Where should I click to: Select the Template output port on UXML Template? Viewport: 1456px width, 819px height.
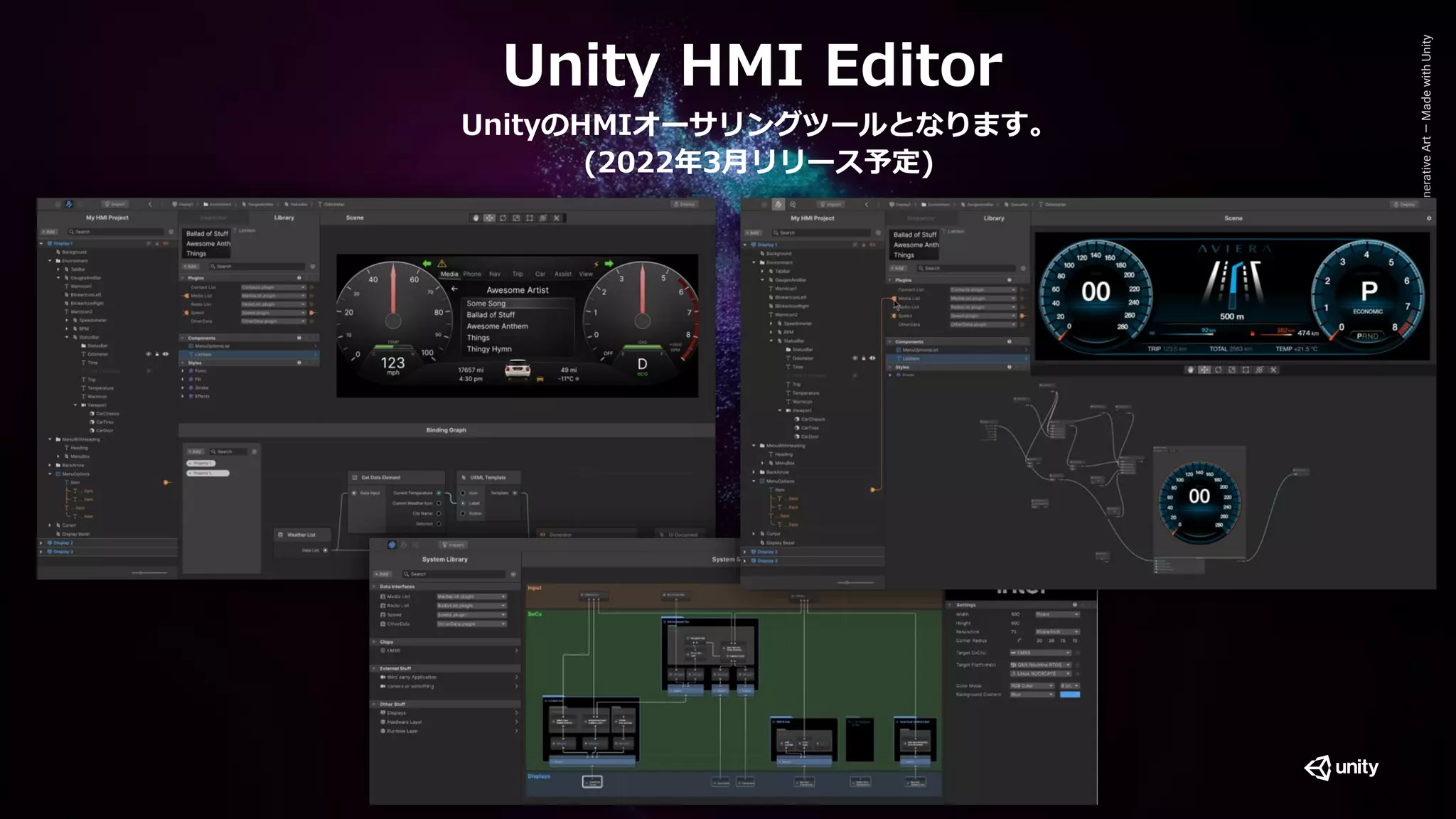(x=515, y=493)
